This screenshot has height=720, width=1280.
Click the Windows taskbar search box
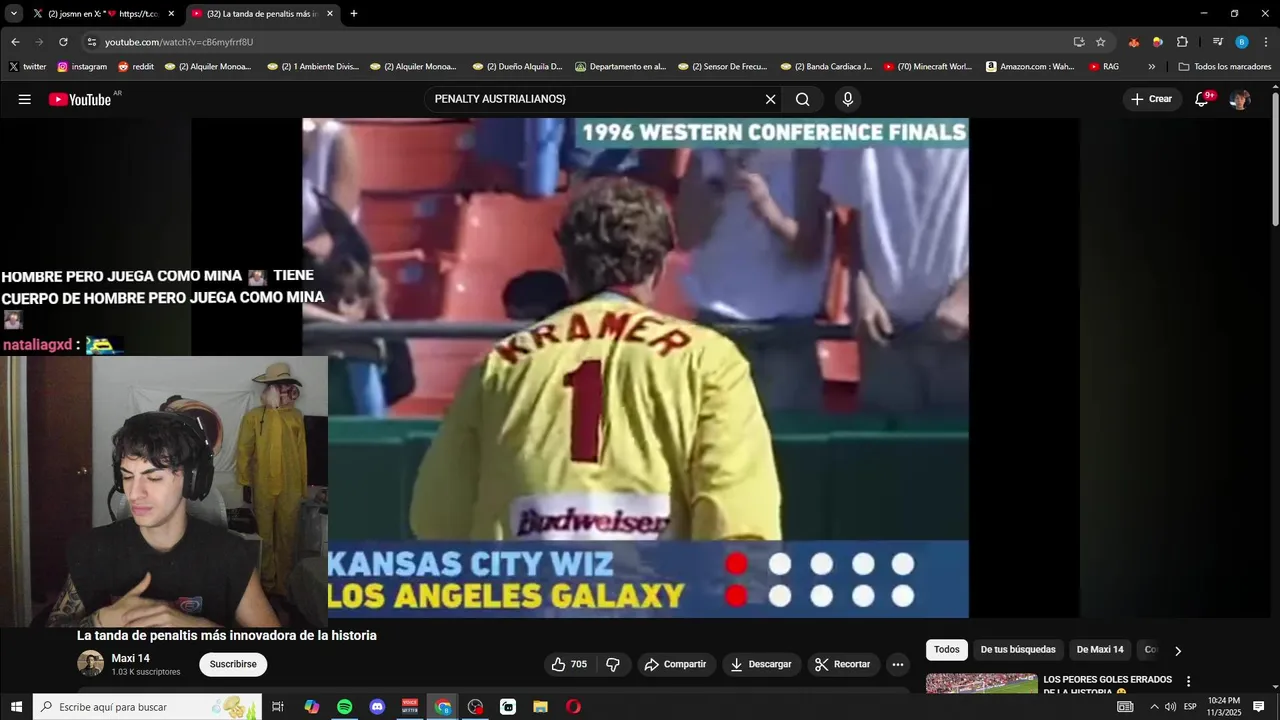click(148, 707)
